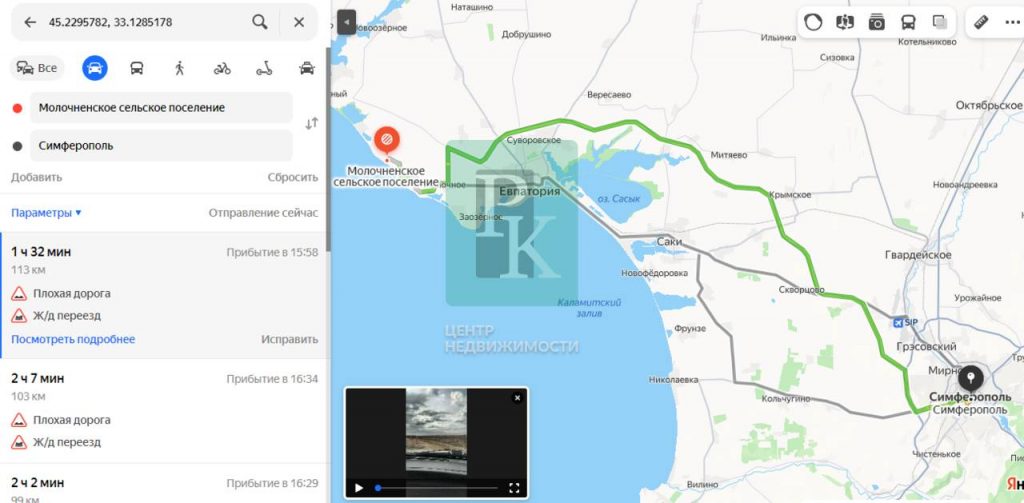Select the 2 ч 7 мин route
The image size is (1024, 503).
[x=164, y=411]
